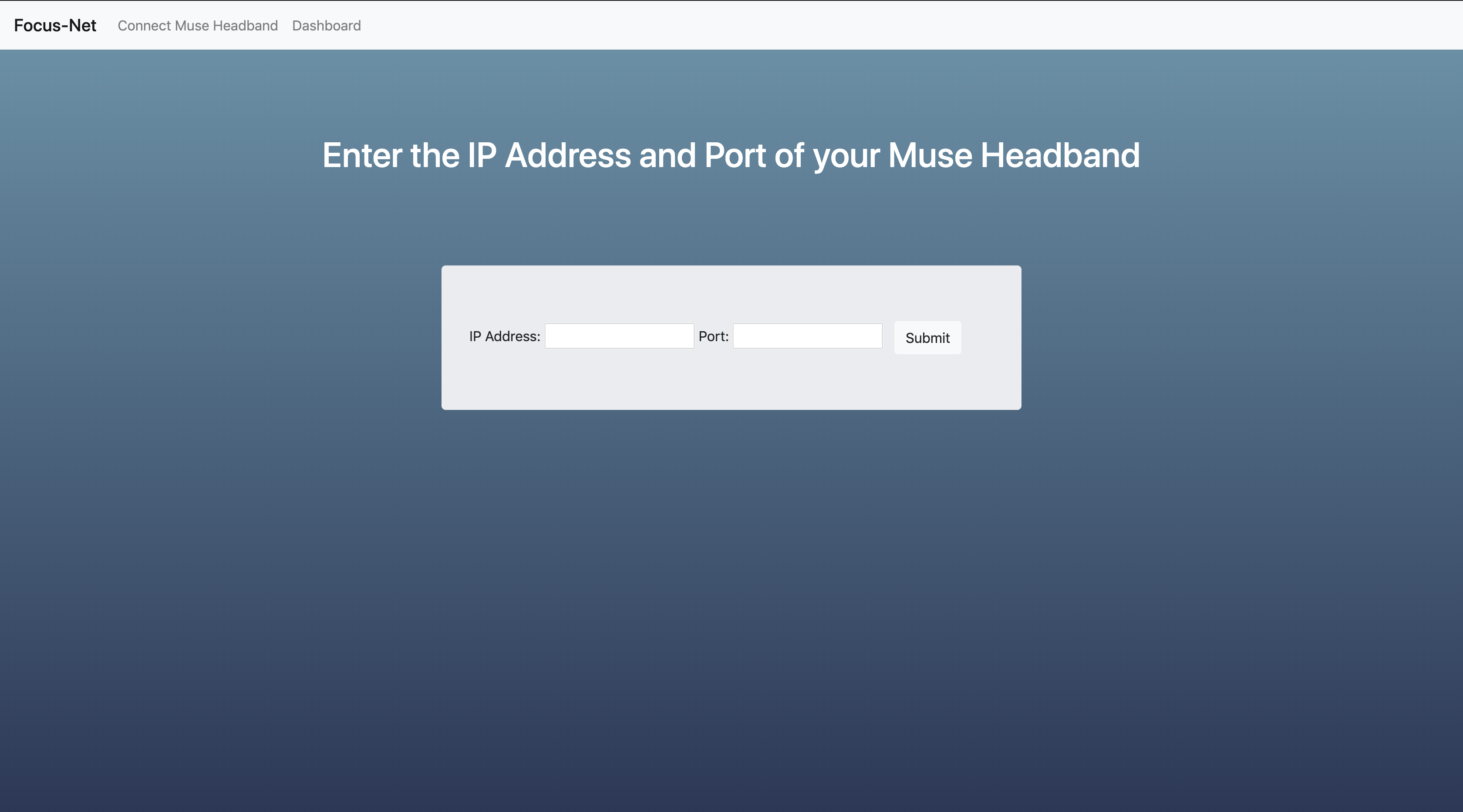This screenshot has height=812, width=1463.
Task: Click 'Connect Muse Headband' navbar link
Action: pyautogui.click(x=197, y=26)
